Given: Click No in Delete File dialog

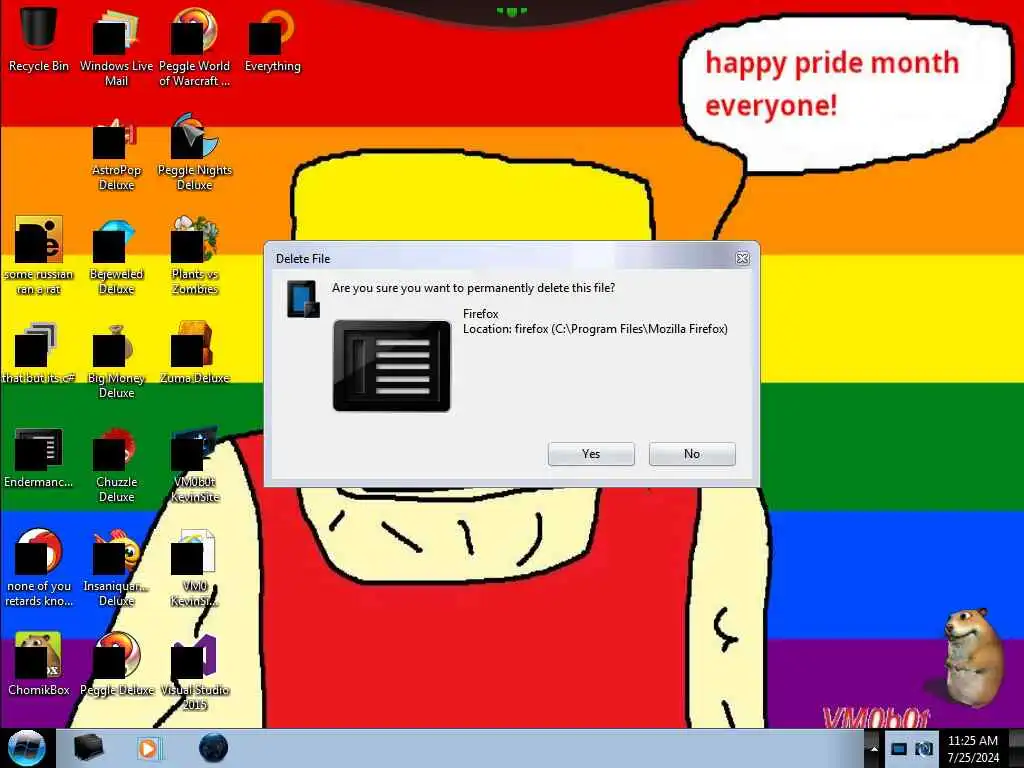Looking at the screenshot, I should pyautogui.click(x=692, y=454).
